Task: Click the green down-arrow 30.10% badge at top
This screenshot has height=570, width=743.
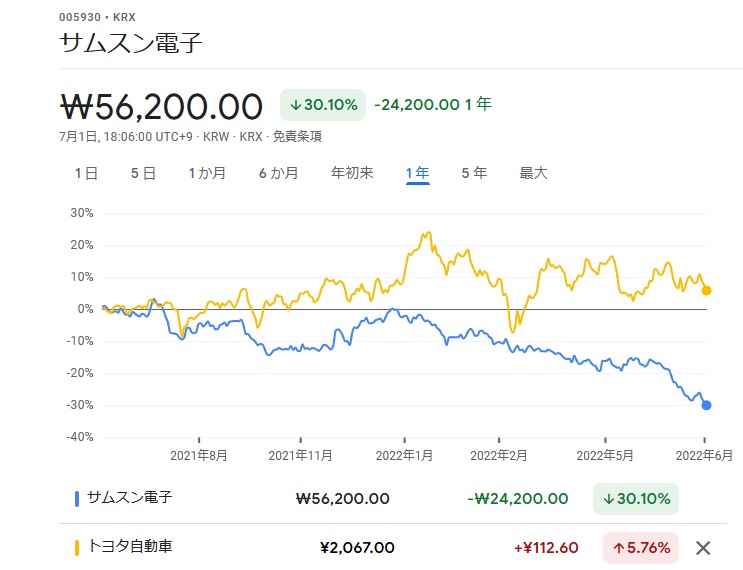Action: tap(323, 105)
